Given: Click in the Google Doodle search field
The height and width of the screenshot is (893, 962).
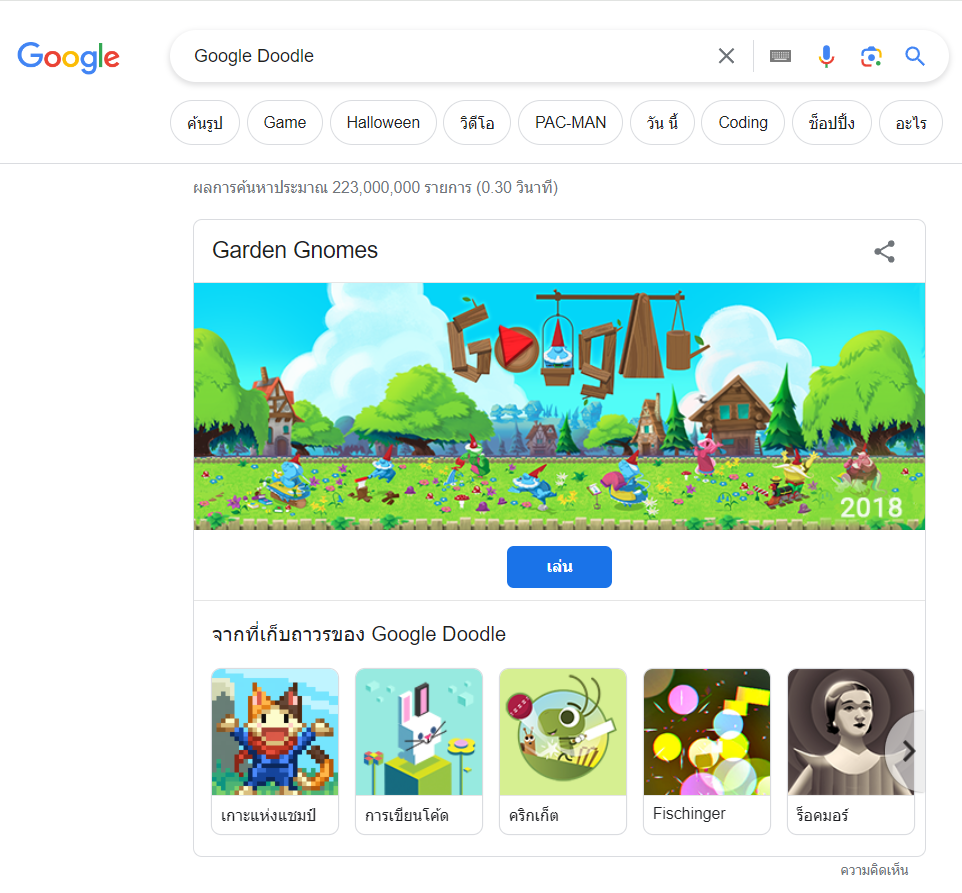Looking at the screenshot, I should (448, 56).
